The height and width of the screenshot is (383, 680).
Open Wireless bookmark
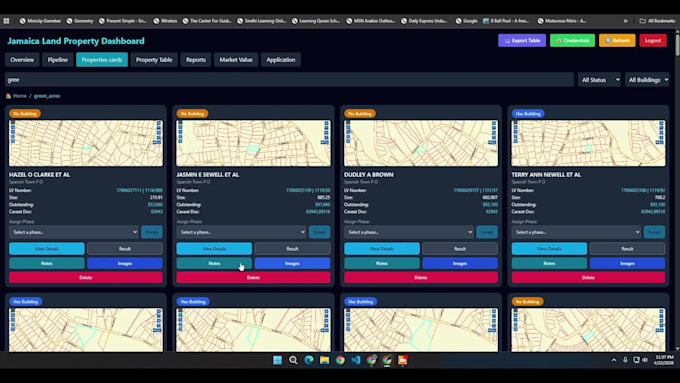[x=165, y=20]
